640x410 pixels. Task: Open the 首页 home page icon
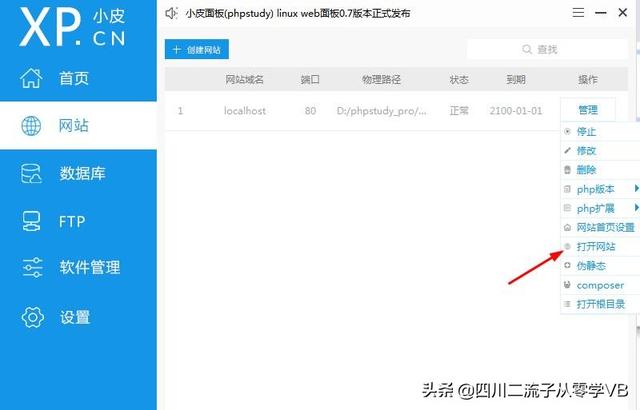(x=32, y=78)
